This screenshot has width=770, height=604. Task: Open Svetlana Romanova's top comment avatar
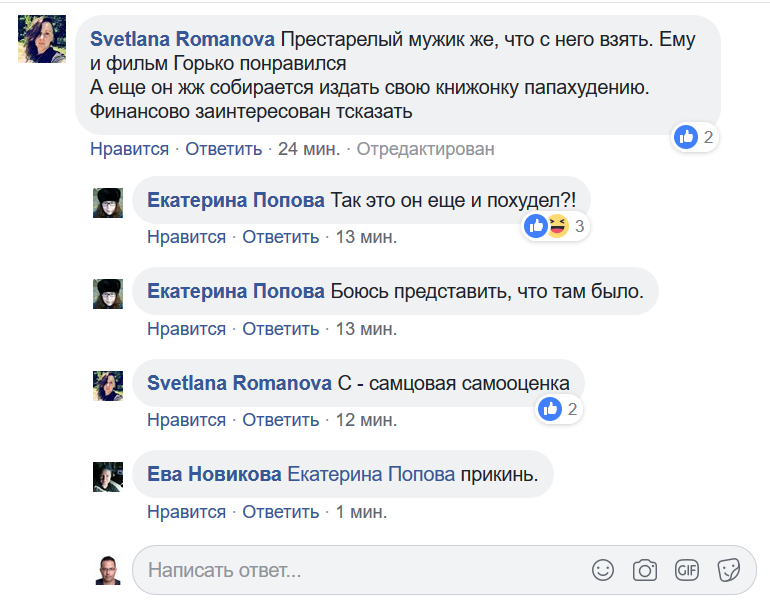pyautogui.click(x=43, y=41)
